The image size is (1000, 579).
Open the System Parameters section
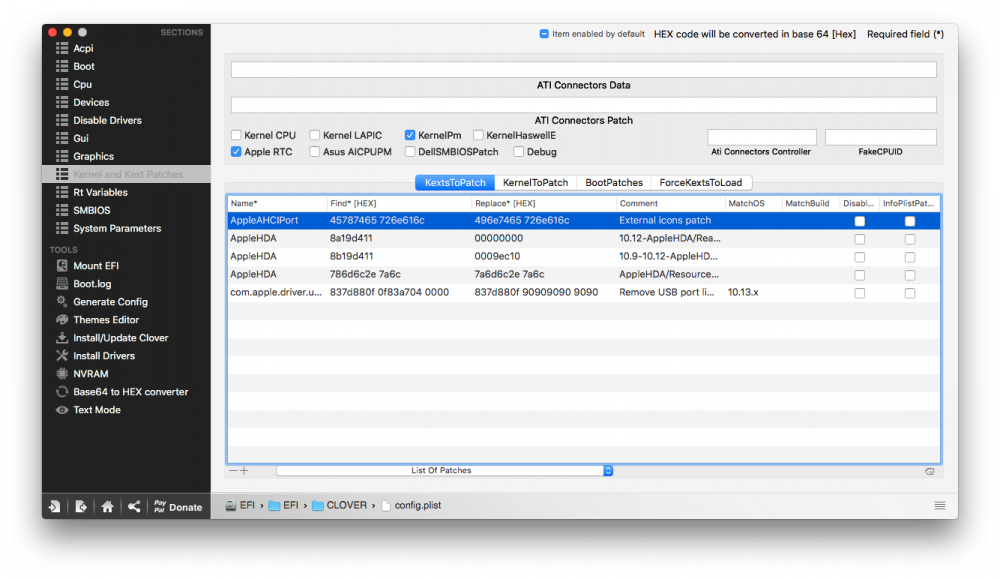click(117, 228)
